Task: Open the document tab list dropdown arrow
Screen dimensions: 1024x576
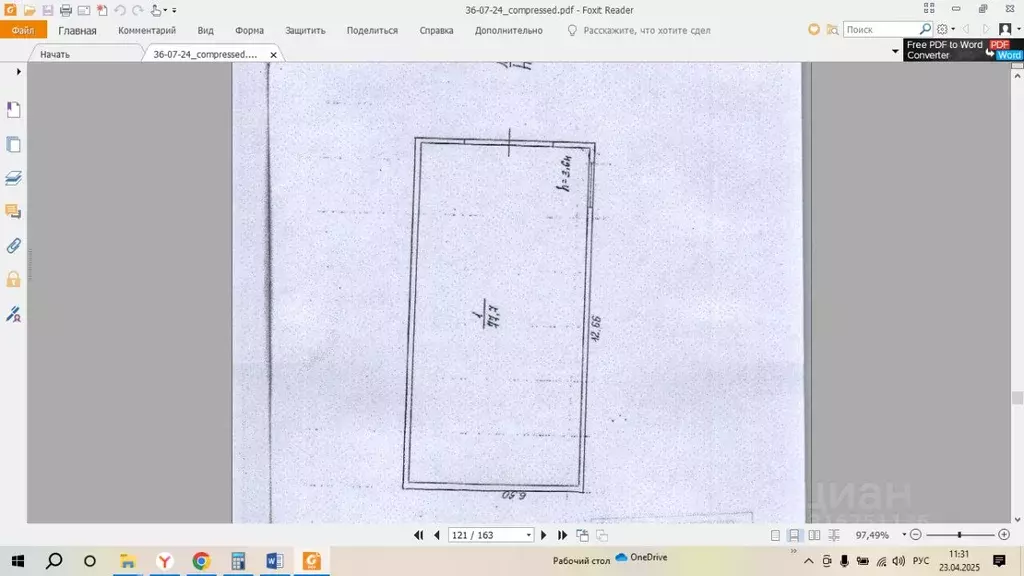Action: (x=895, y=51)
